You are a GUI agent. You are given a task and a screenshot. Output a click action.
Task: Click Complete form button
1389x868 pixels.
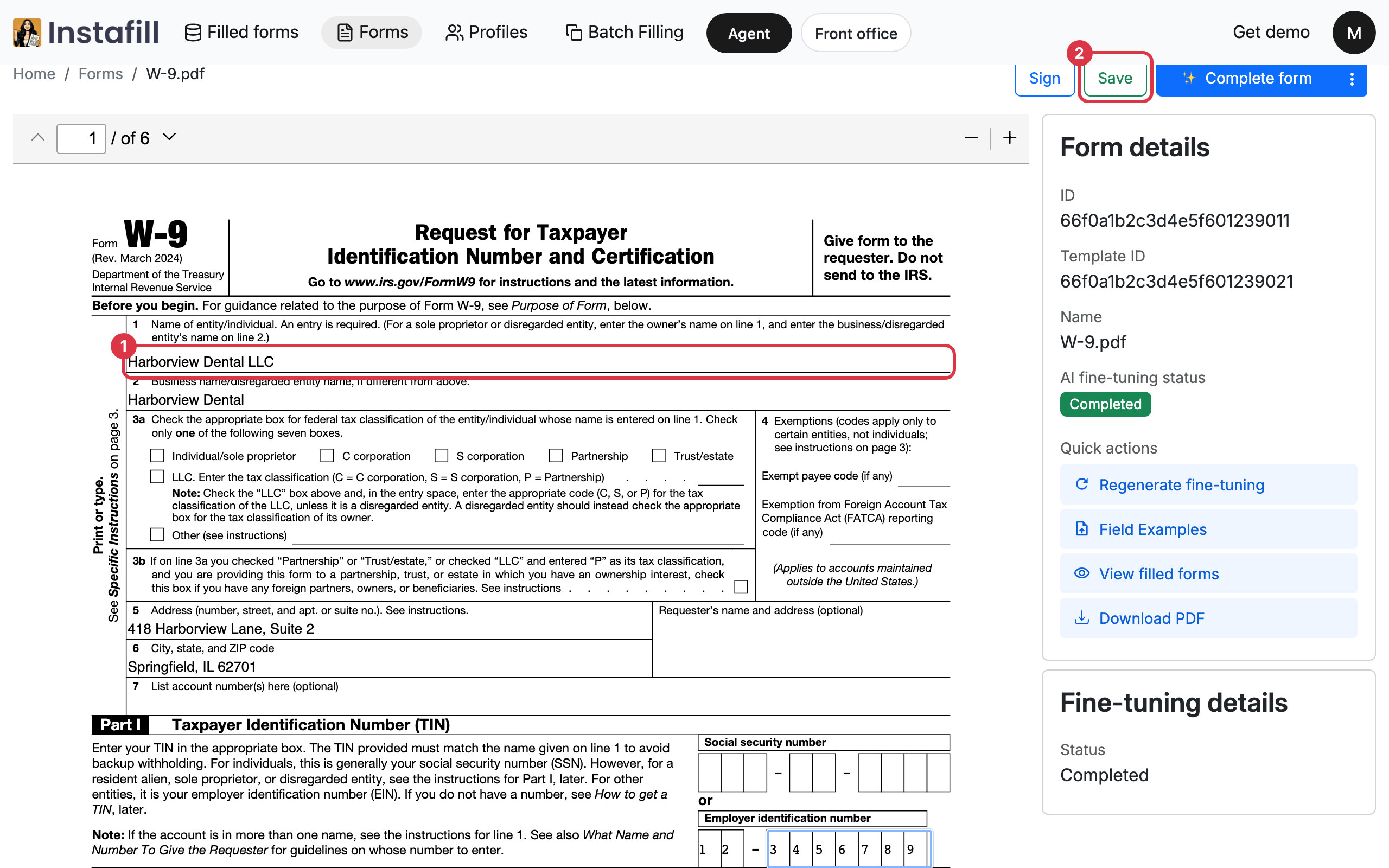(x=1247, y=79)
